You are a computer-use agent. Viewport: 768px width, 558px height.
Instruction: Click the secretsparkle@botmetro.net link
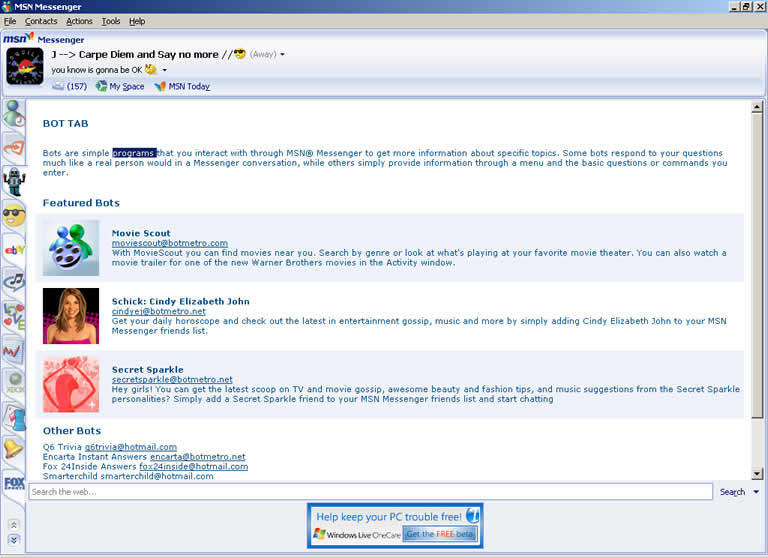172,379
